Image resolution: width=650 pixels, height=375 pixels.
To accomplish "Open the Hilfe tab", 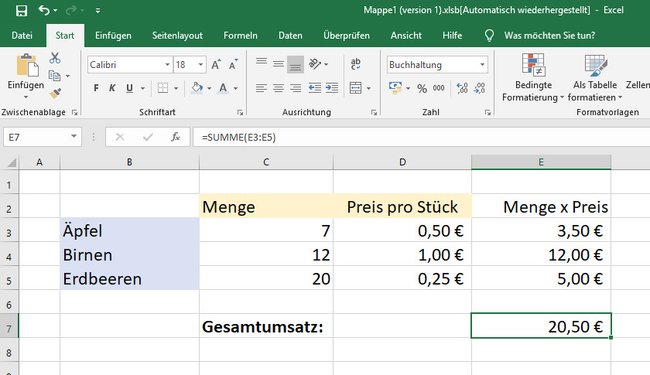I will (x=452, y=36).
